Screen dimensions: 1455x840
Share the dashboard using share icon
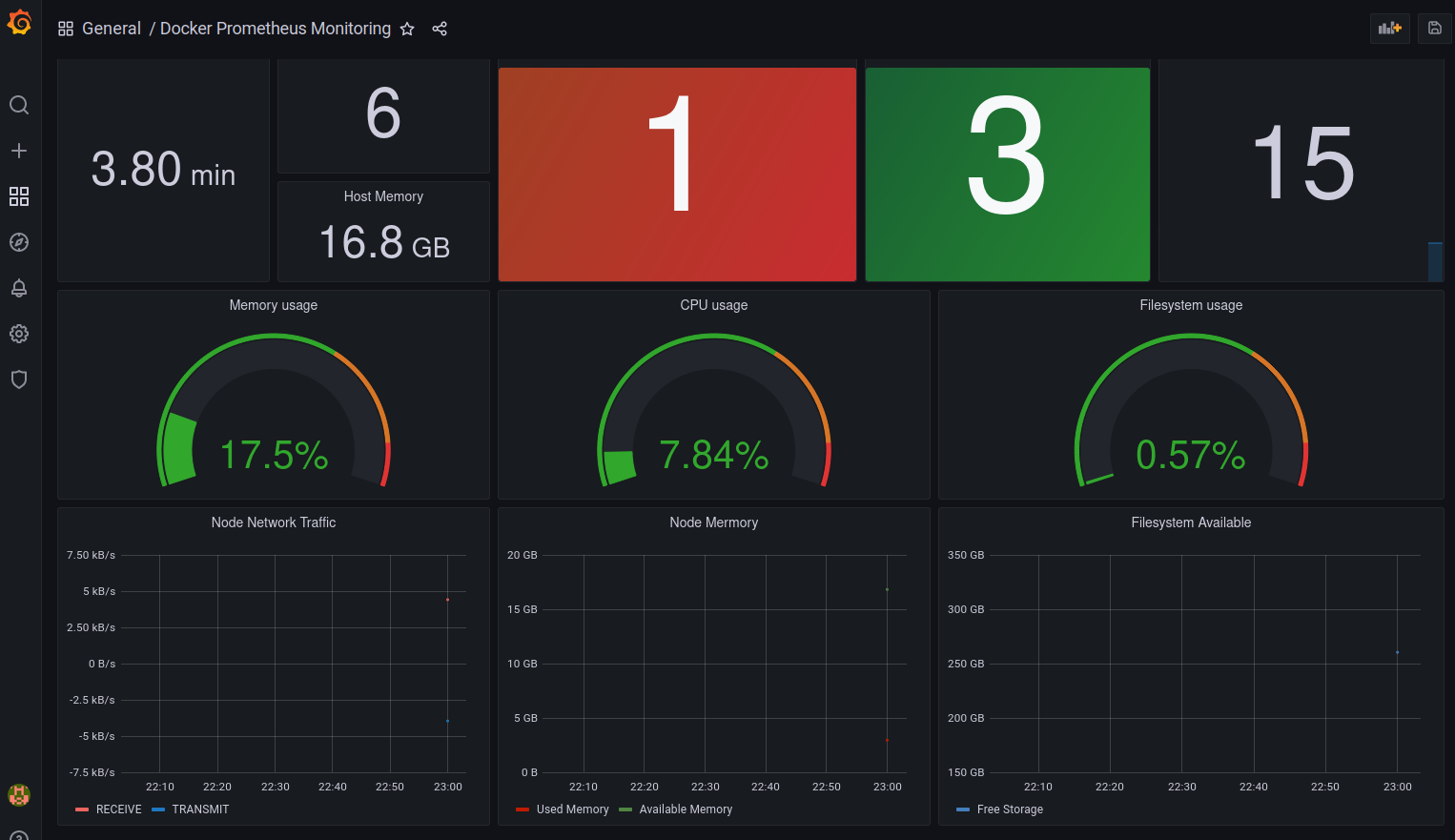tap(440, 29)
